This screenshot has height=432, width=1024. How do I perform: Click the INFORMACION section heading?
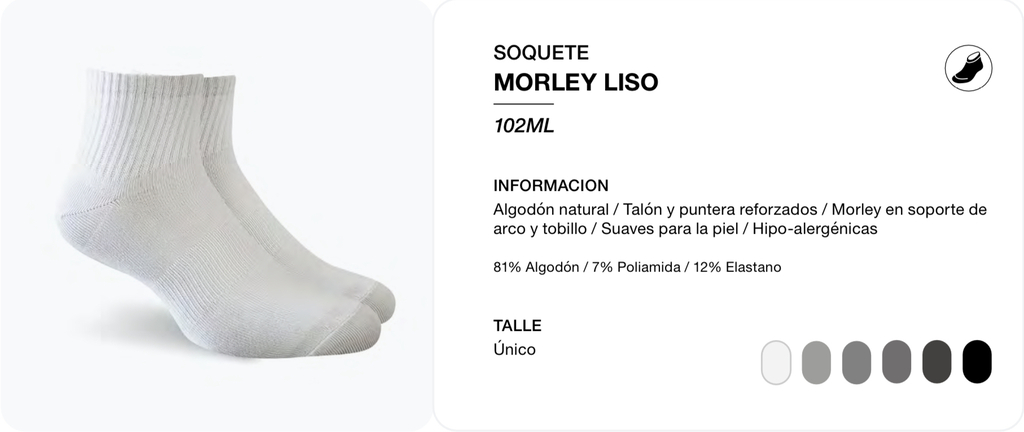click(x=551, y=185)
